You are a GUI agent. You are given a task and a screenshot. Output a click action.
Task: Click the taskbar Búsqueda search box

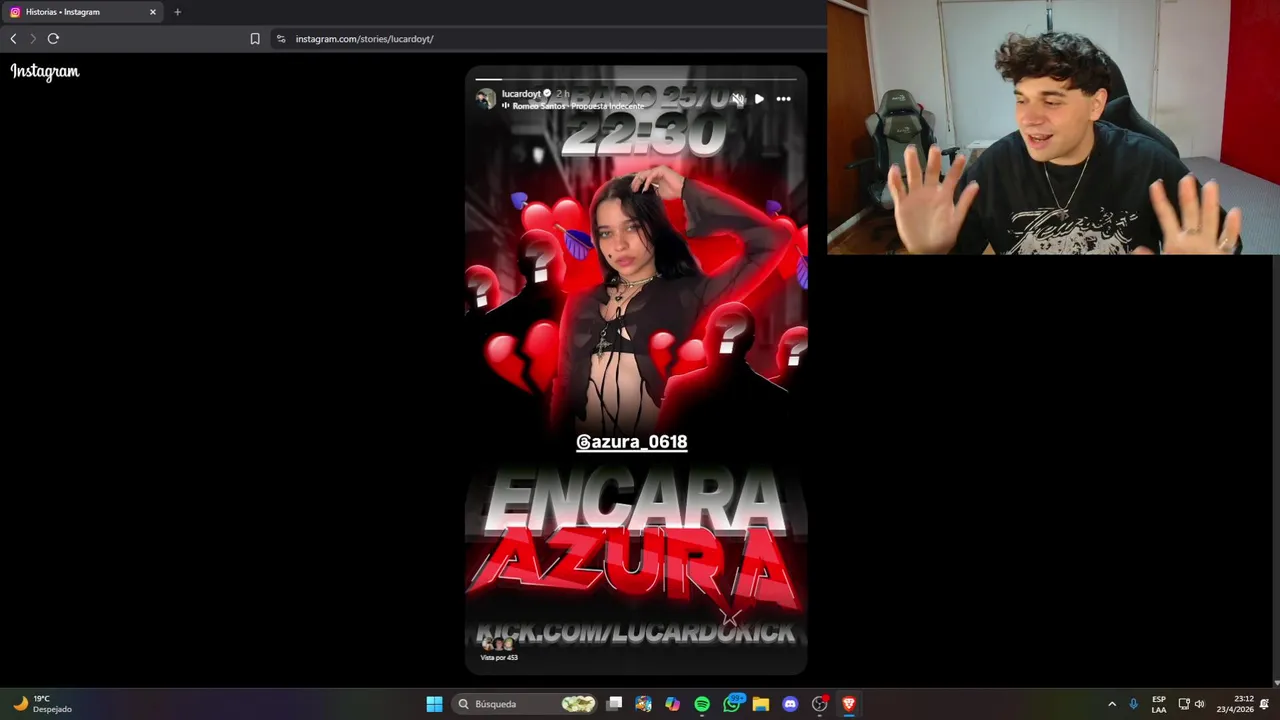click(526, 704)
